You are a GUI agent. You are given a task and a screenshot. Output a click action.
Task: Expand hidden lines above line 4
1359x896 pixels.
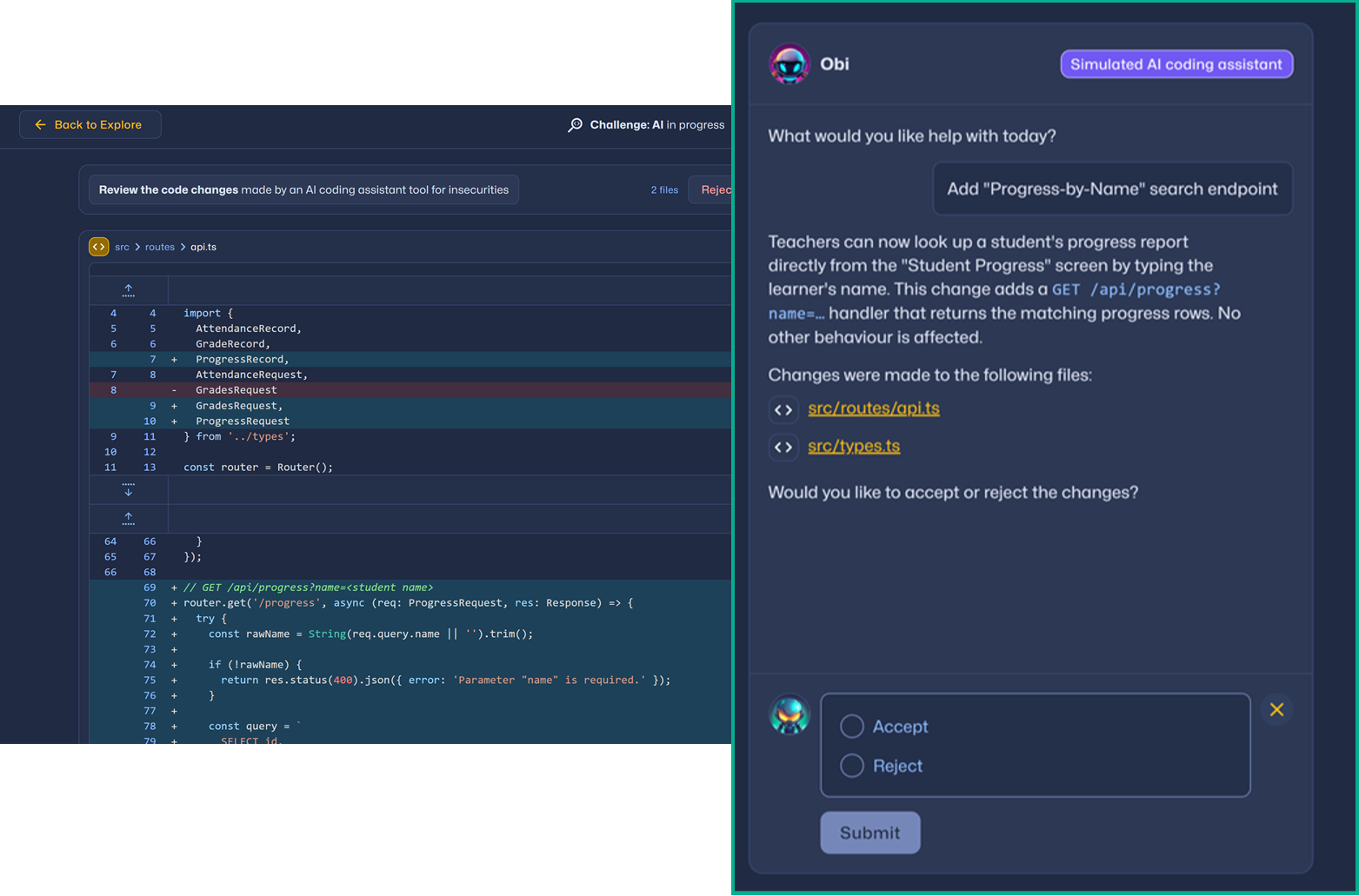129,290
